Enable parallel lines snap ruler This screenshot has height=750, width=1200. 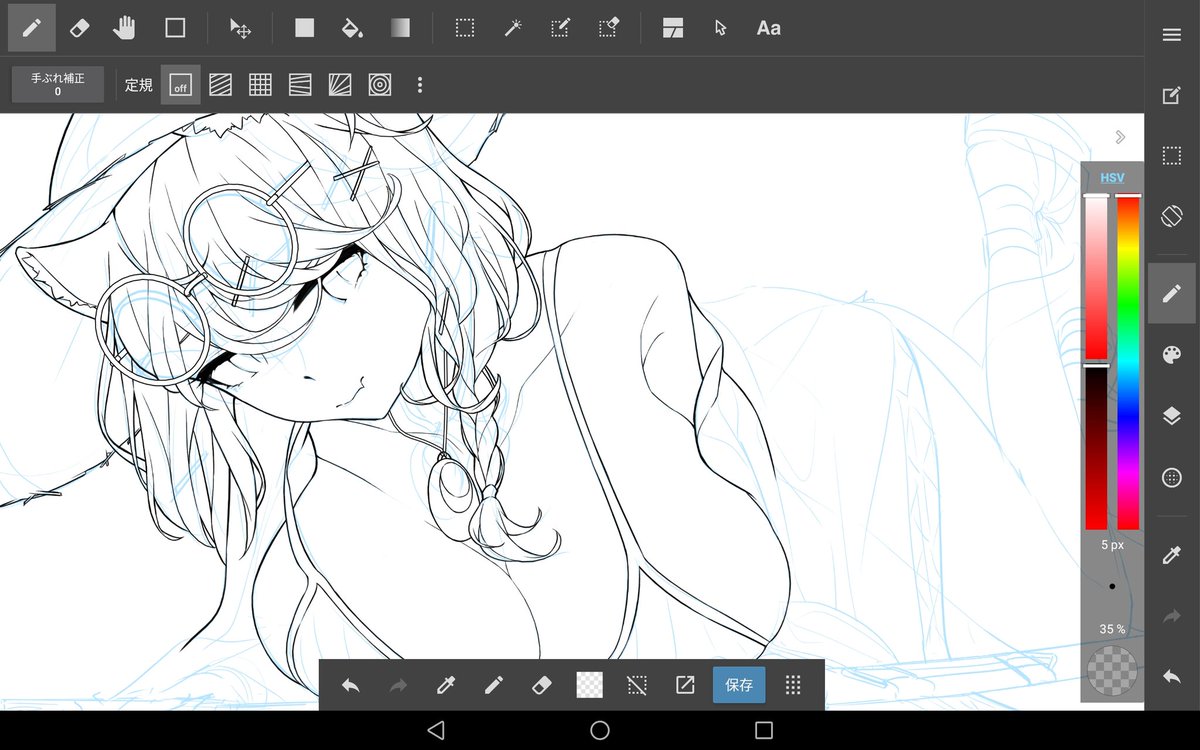[220, 85]
